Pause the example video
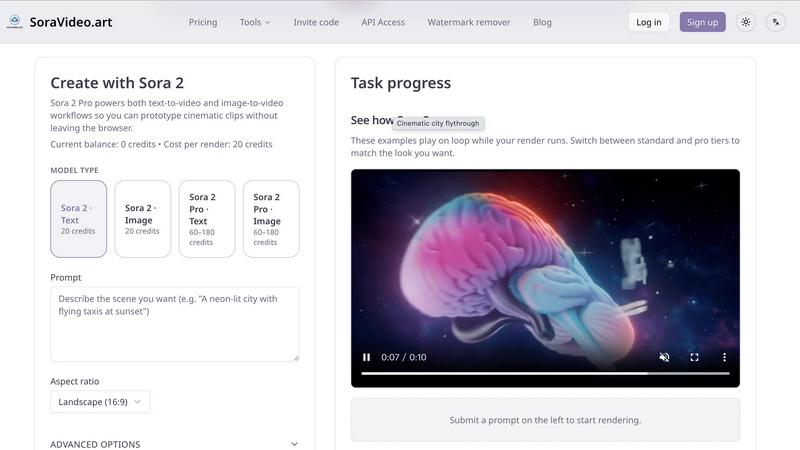This screenshot has height=450, width=800. coord(366,357)
